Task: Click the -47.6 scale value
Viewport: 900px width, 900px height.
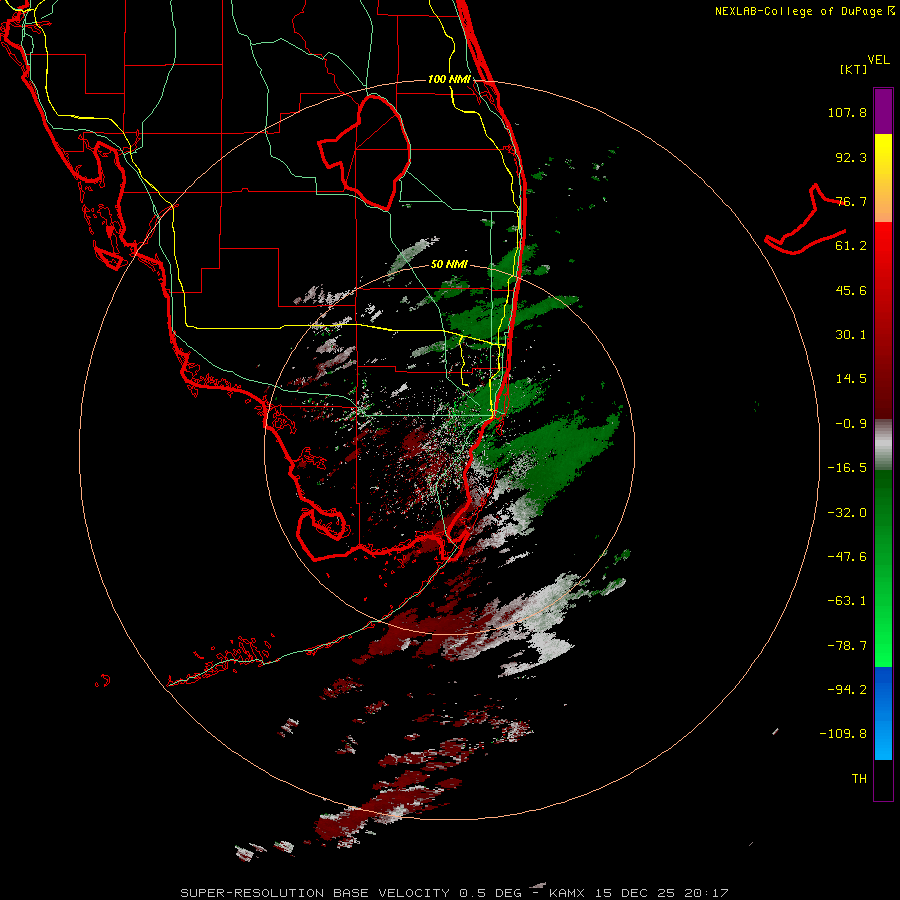Action: tap(847, 557)
